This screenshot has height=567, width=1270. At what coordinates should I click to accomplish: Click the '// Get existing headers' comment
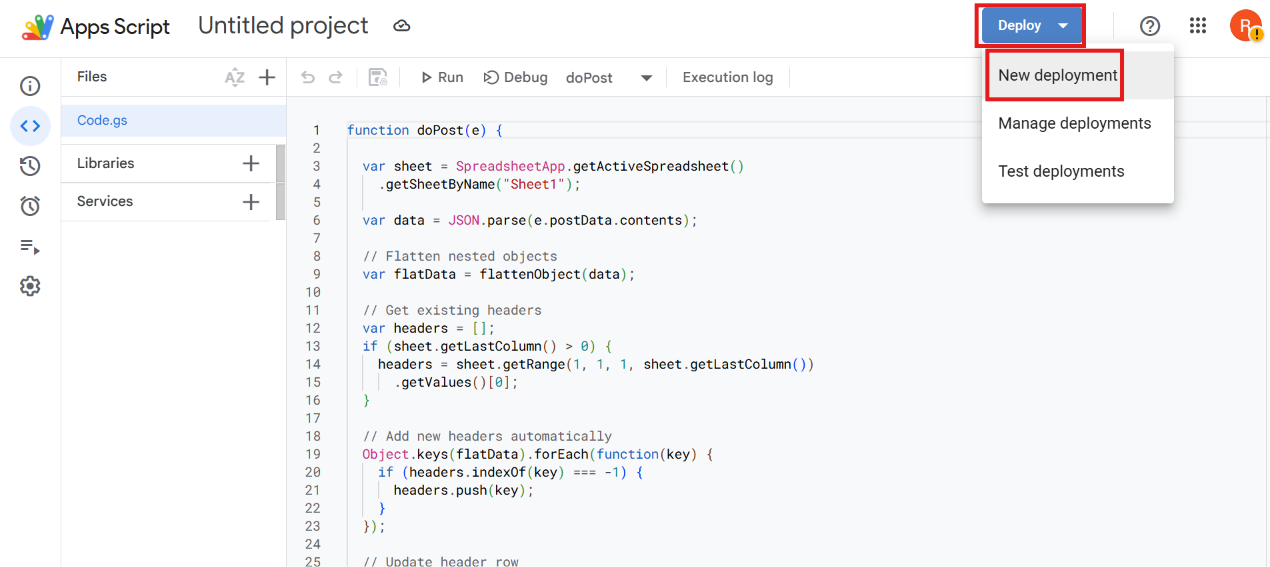click(452, 310)
